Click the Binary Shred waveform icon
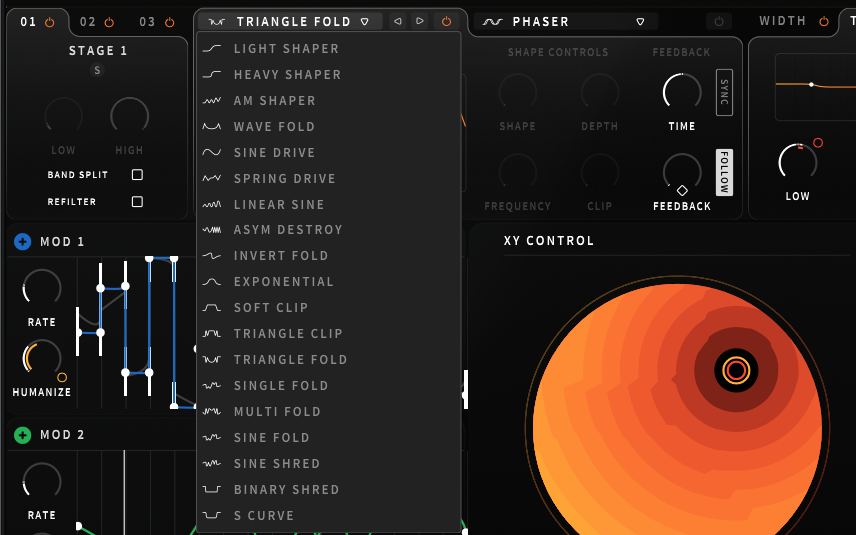 pyautogui.click(x=212, y=489)
